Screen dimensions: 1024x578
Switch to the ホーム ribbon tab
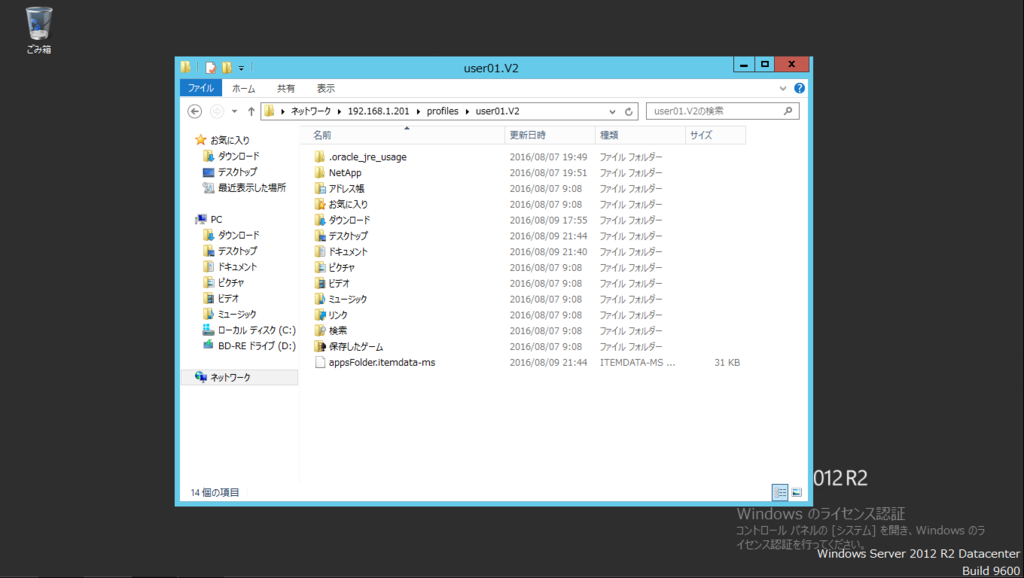[244, 88]
